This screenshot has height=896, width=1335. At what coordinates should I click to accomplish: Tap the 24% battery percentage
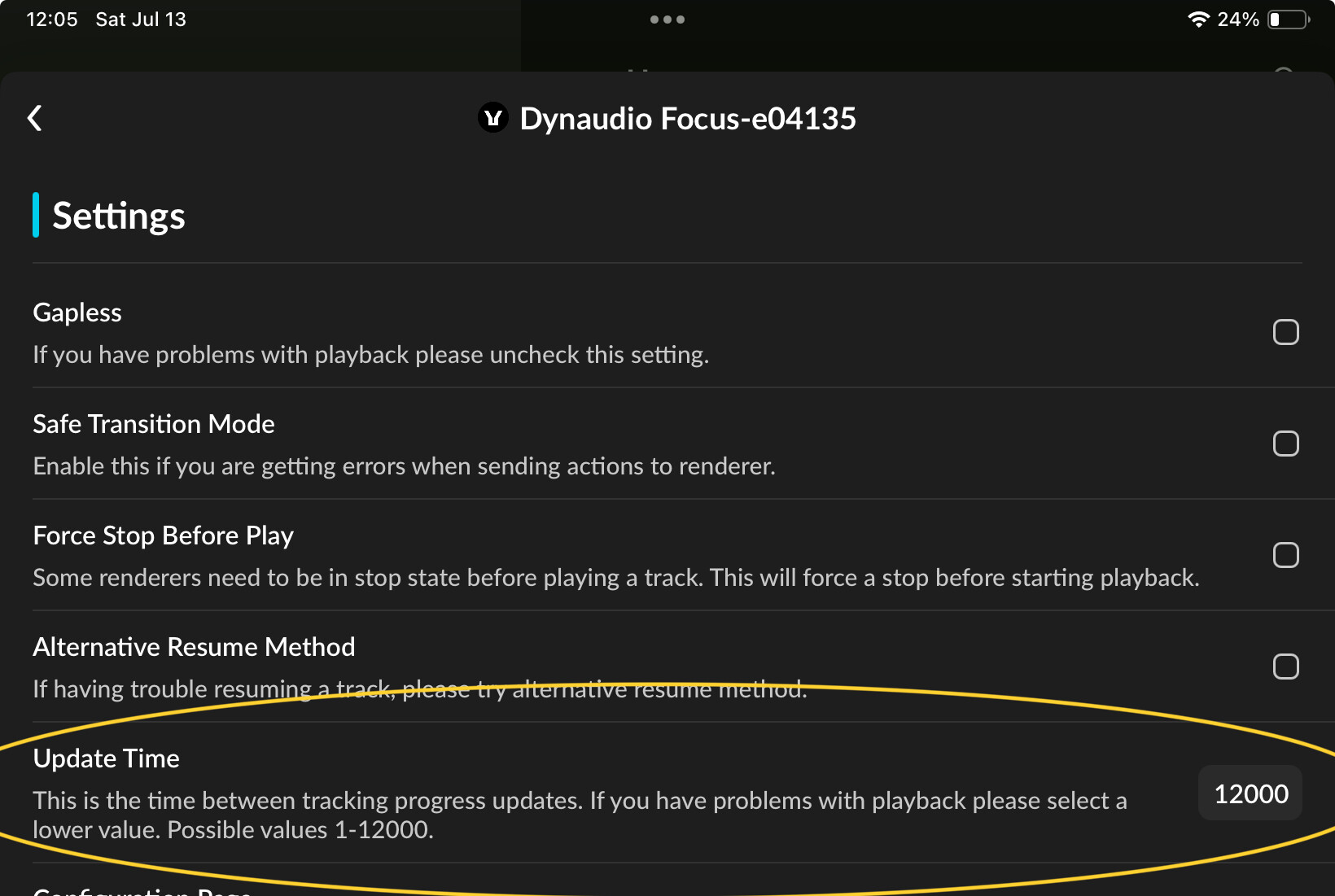click(x=1238, y=20)
